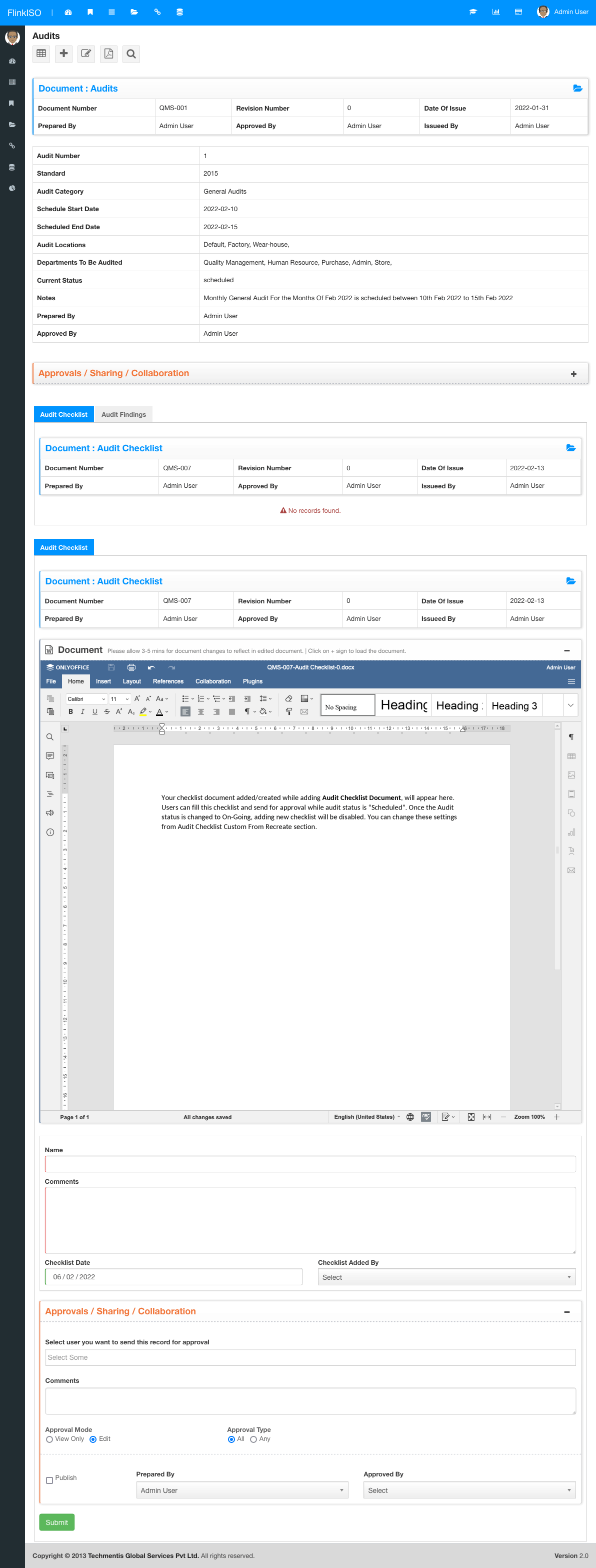Viewport: 596px width, 1568px height.
Task: Export audit via the PDF icon
Action: tap(109, 54)
